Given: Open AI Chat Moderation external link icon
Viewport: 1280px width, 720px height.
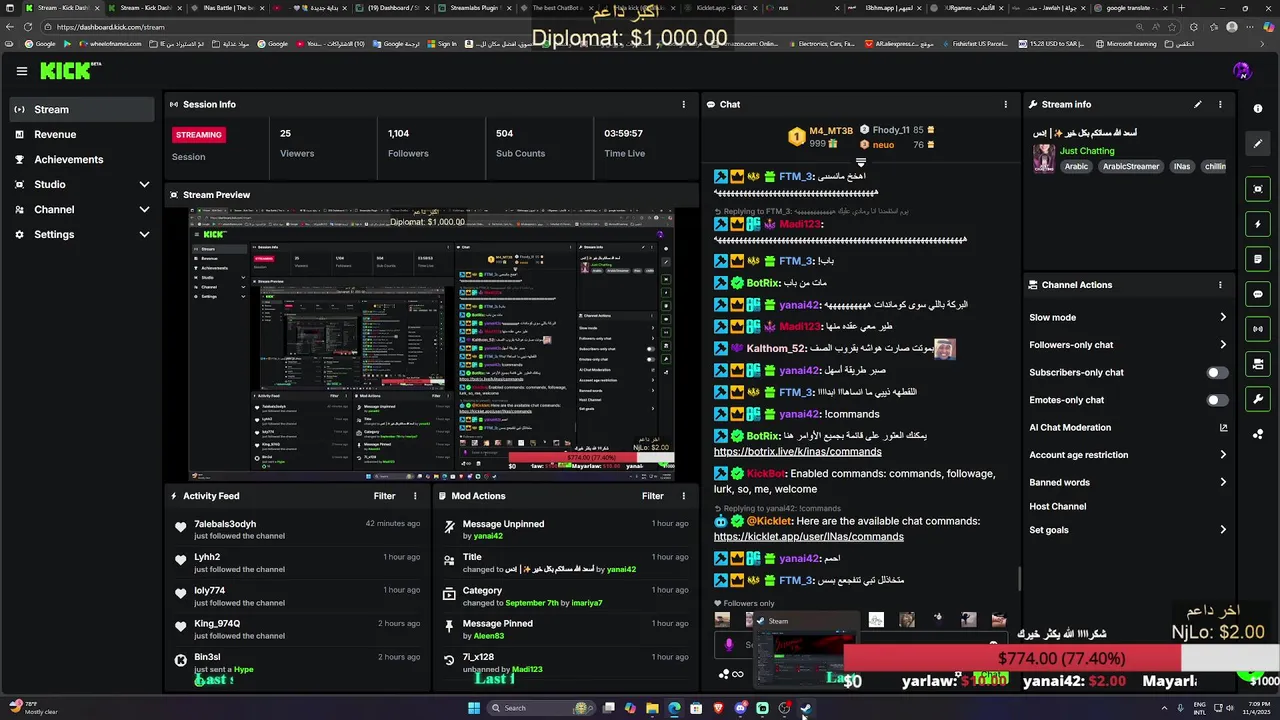Looking at the screenshot, I should coord(1223,428).
